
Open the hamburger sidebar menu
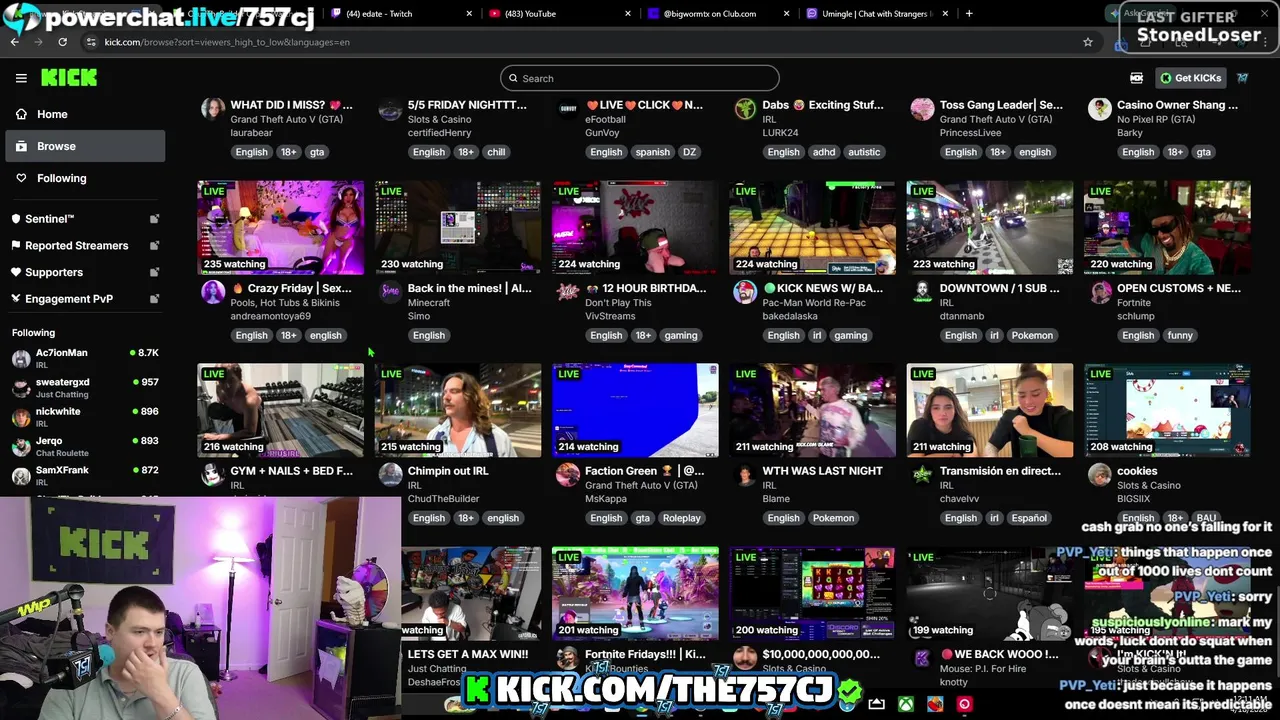click(x=21, y=78)
